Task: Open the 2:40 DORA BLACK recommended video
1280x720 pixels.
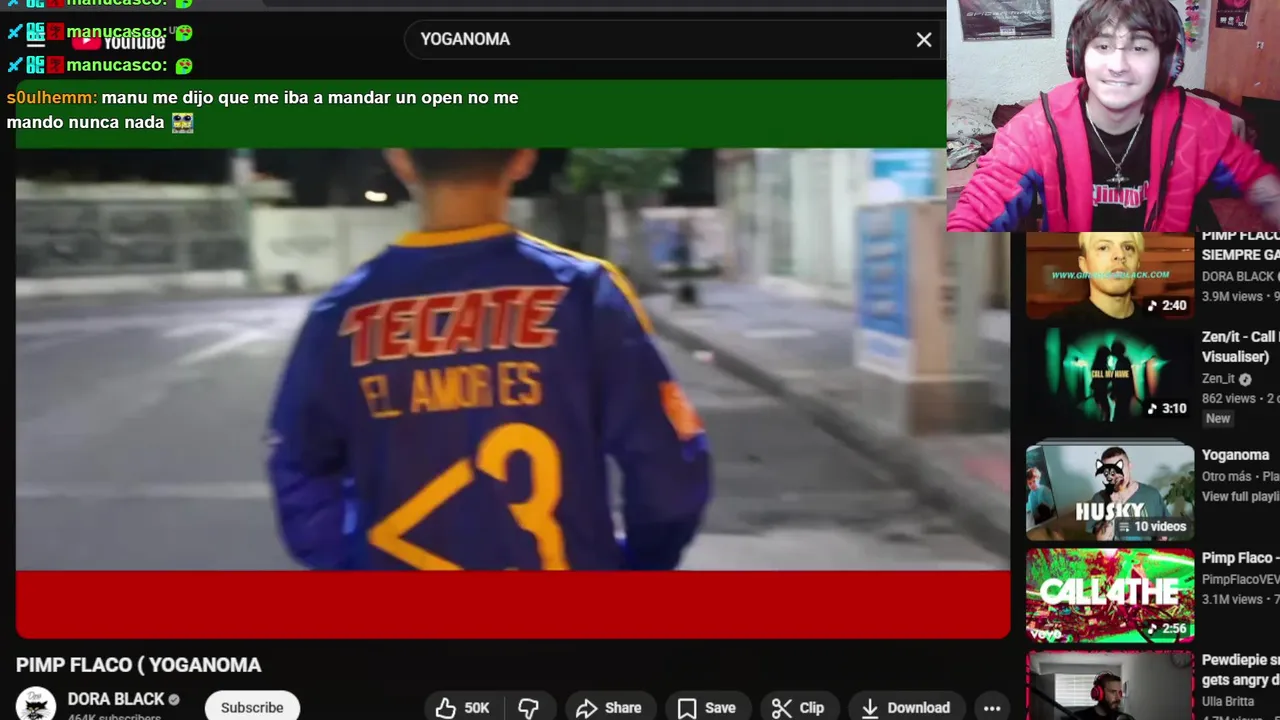Action: [1110, 275]
